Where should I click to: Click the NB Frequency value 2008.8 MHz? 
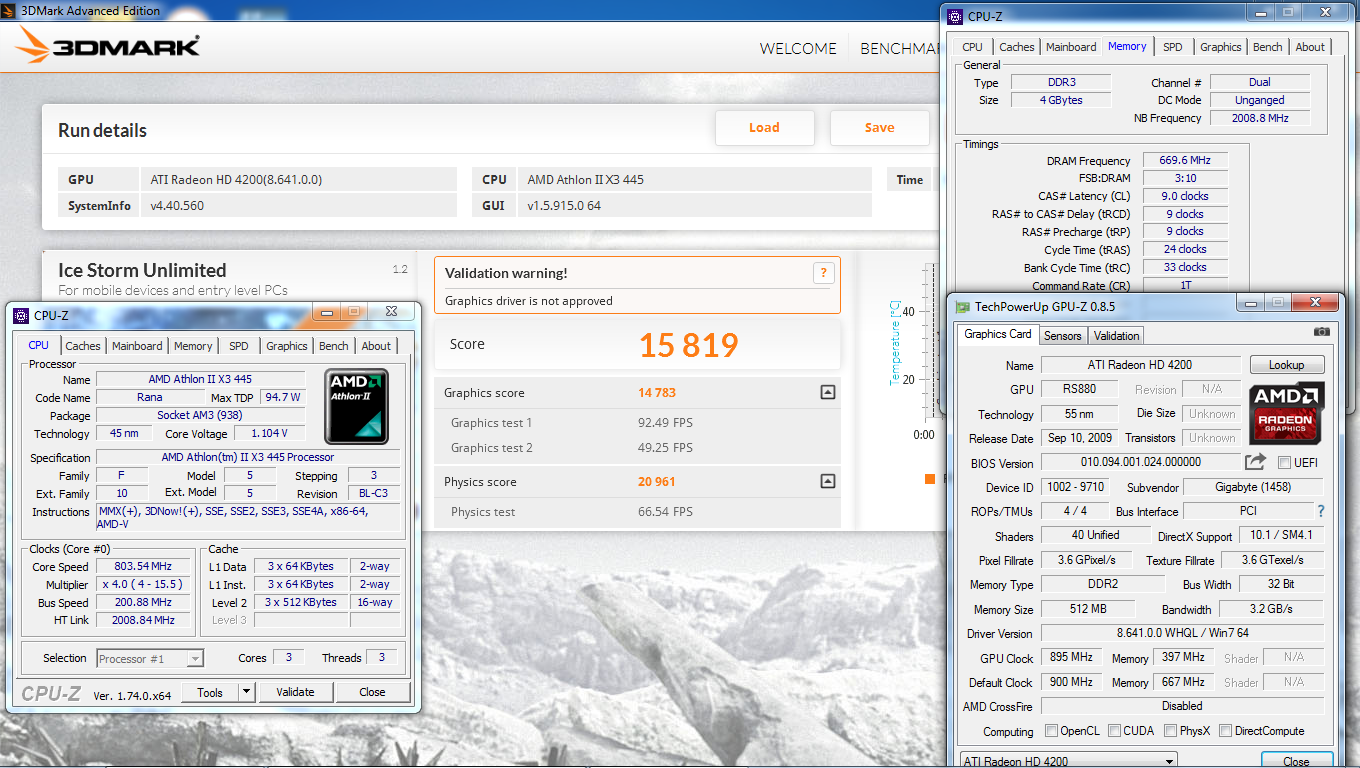(x=1259, y=118)
